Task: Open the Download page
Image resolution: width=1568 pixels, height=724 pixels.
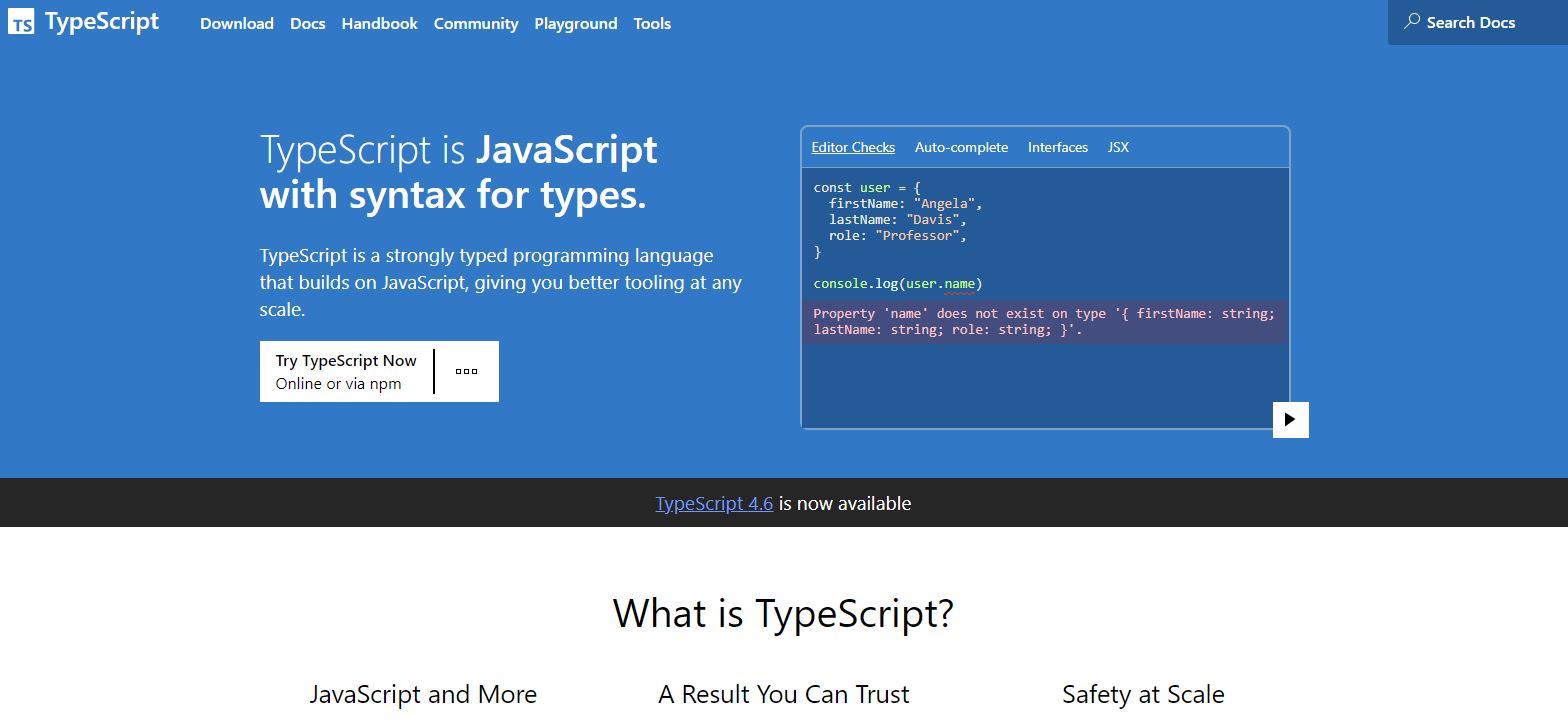Action: coord(237,23)
